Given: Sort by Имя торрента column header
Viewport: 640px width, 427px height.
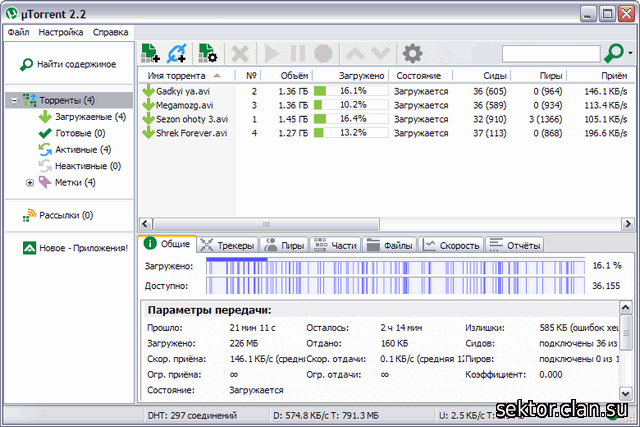Looking at the screenshot, I should pyautogui.click(x=187, y=76).
